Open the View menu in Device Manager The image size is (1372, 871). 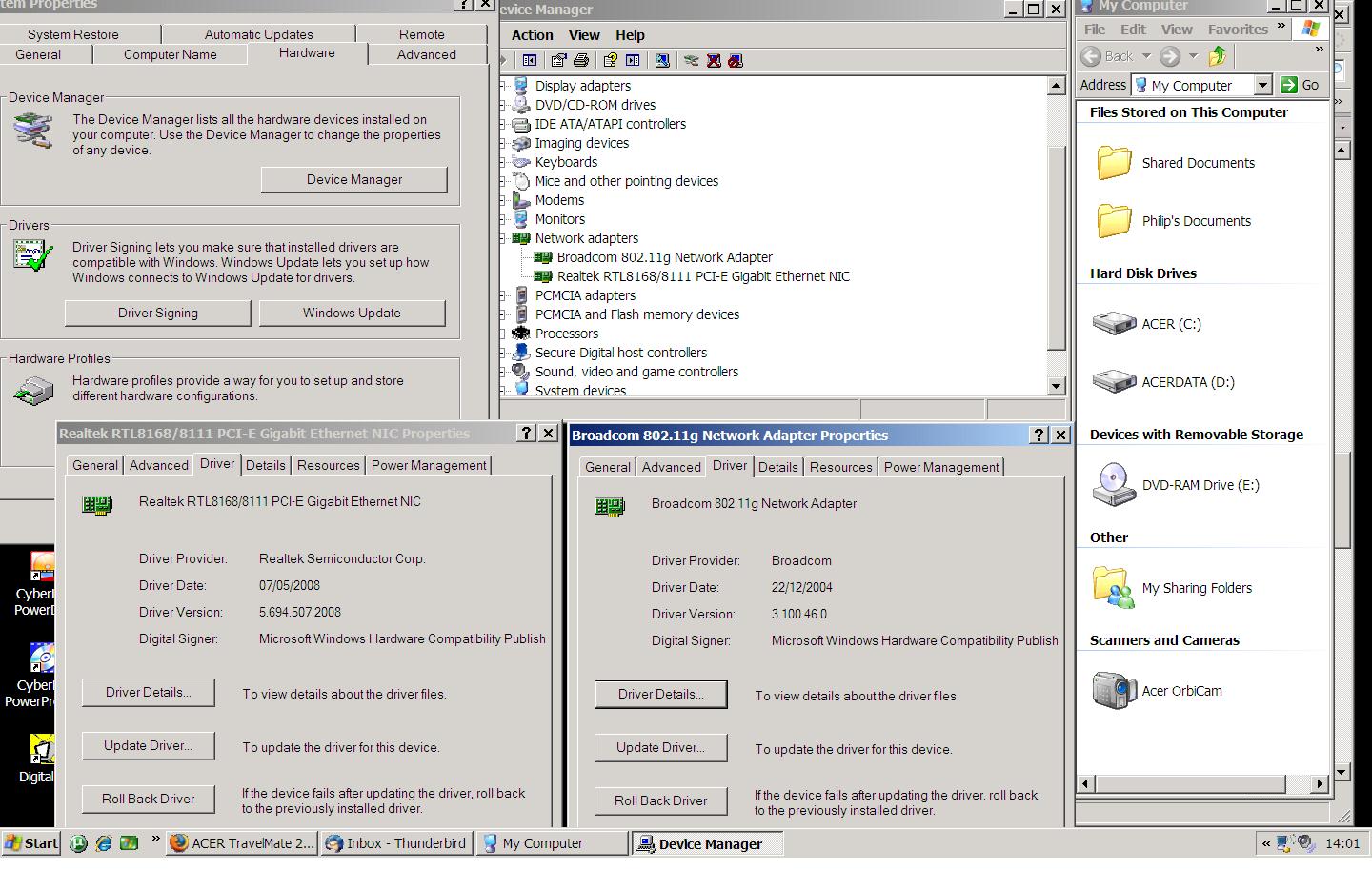tap(584, 35)
